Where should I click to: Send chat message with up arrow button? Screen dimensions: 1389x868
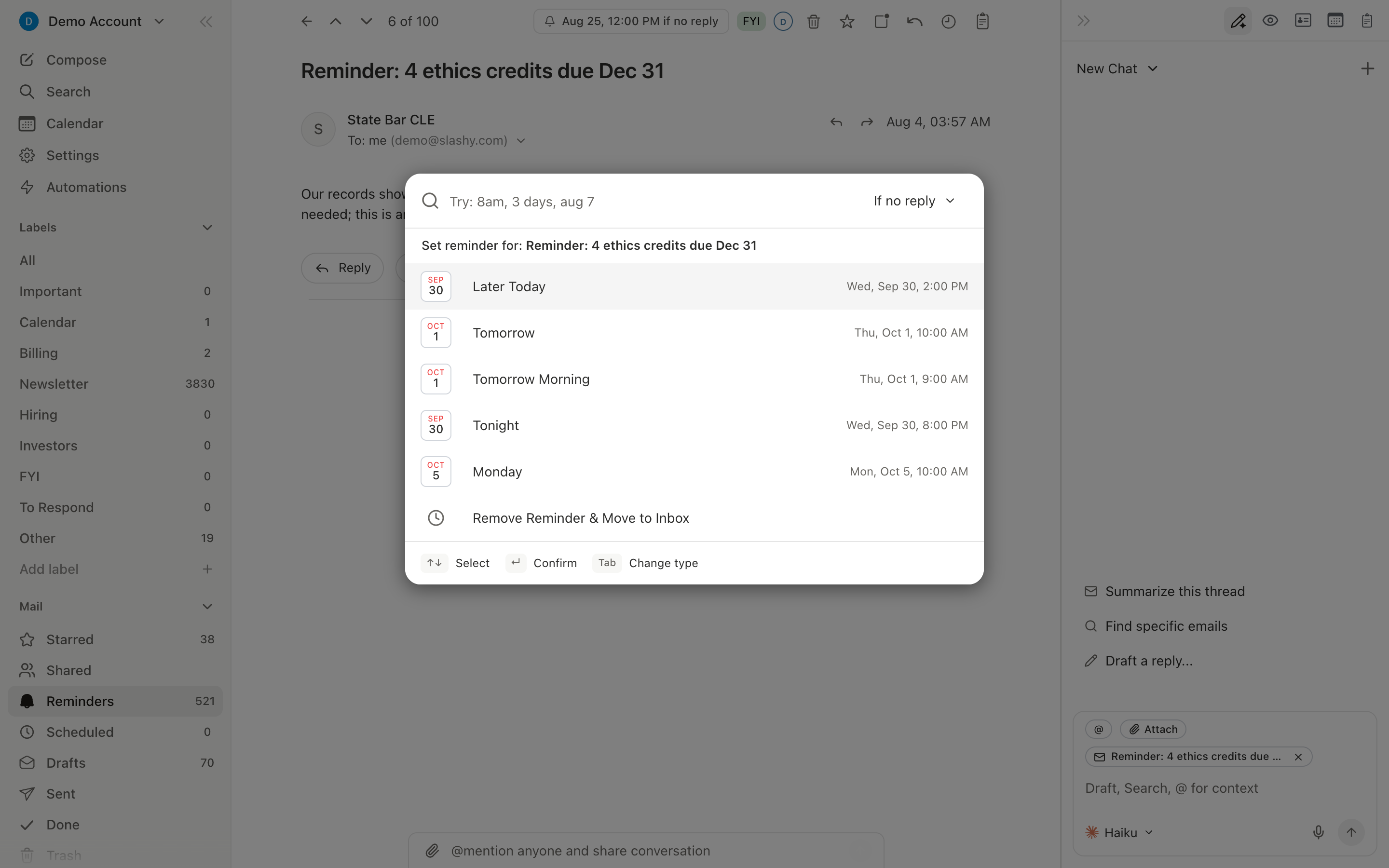[1351, 832]
